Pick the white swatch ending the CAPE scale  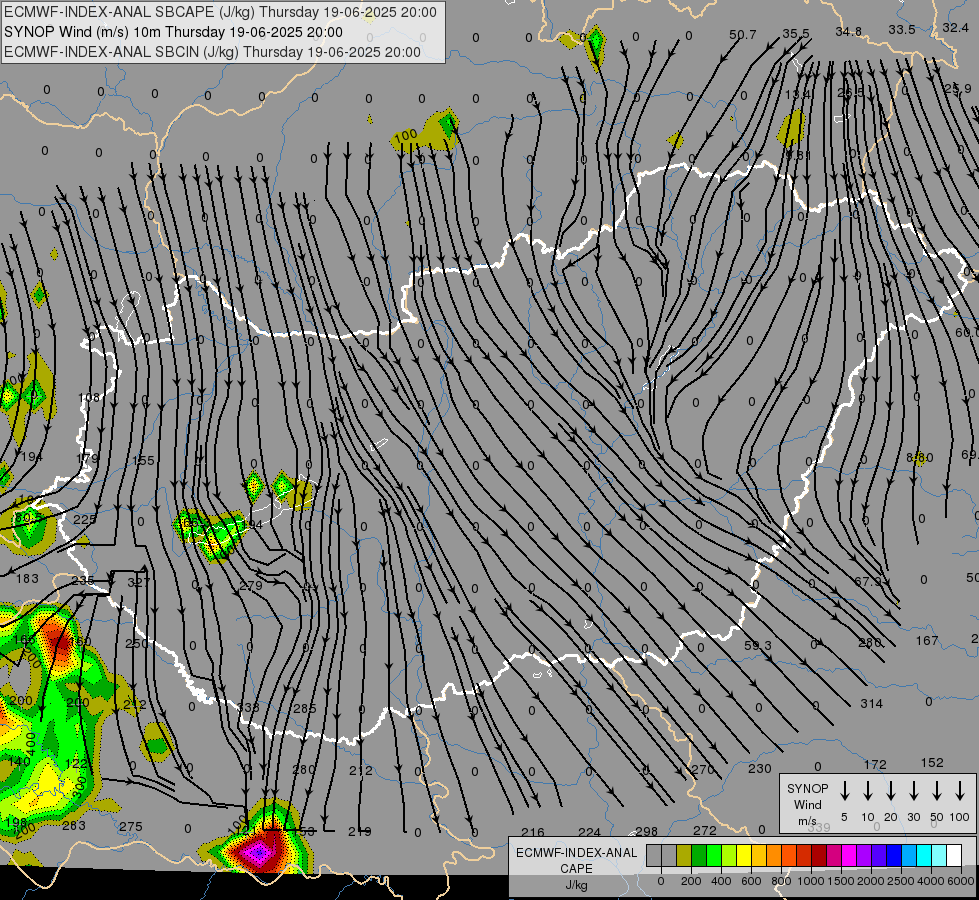click(x=954, y=855)
